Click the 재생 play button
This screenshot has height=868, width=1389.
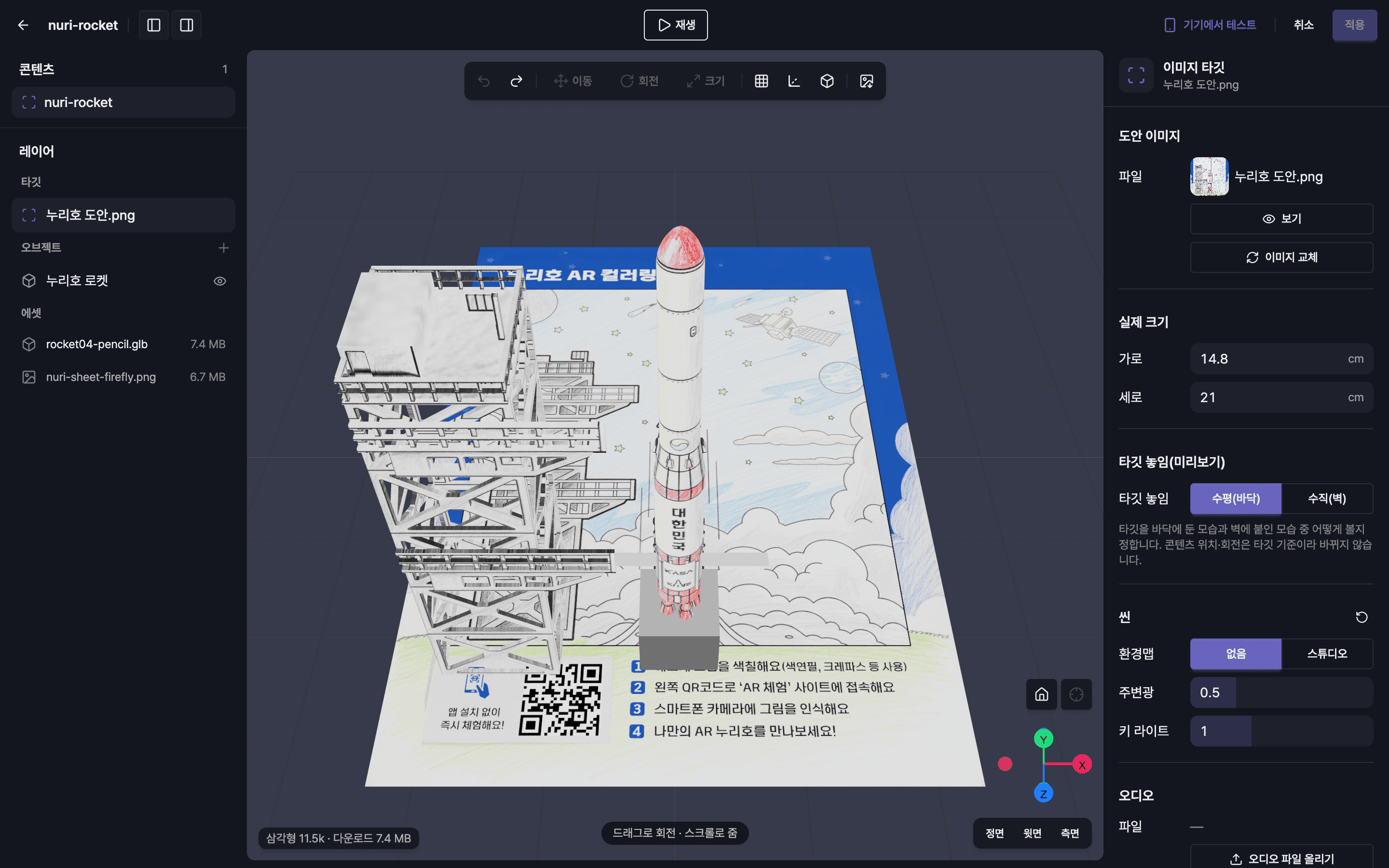click(676, 25)
